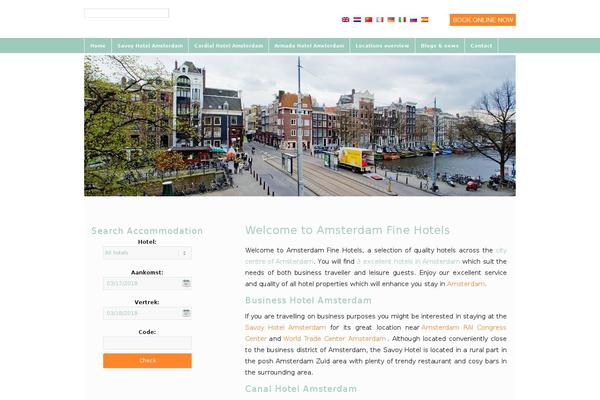Expand the Hotel dropdown
Viewport: 600px width, 400px height.
(147, 253)
